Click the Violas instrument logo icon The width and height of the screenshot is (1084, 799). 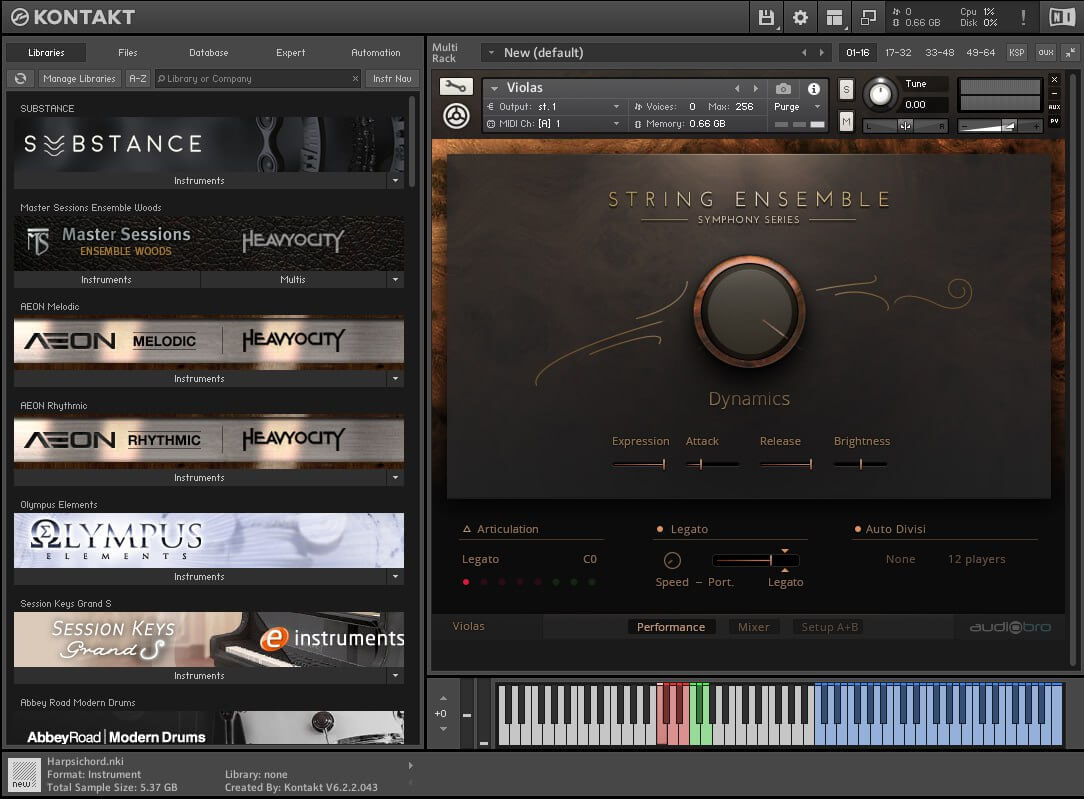tap(456, 116)
